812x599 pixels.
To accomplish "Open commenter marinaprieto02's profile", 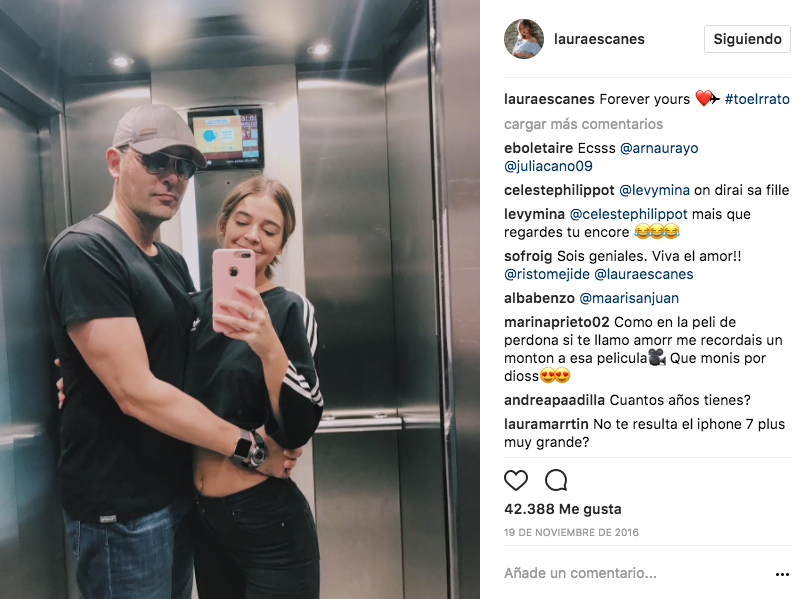I will click(x=557, y=322).
